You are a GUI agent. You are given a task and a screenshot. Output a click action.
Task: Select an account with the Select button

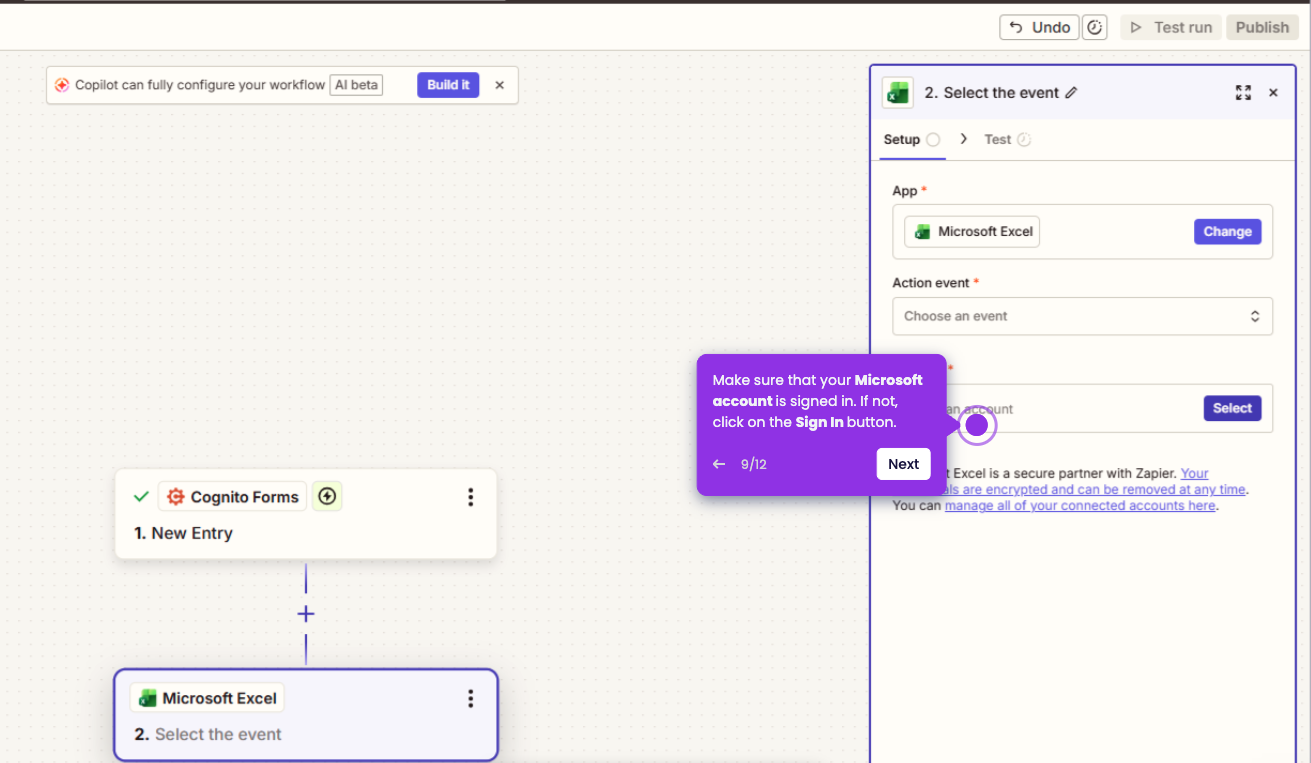1232,408
